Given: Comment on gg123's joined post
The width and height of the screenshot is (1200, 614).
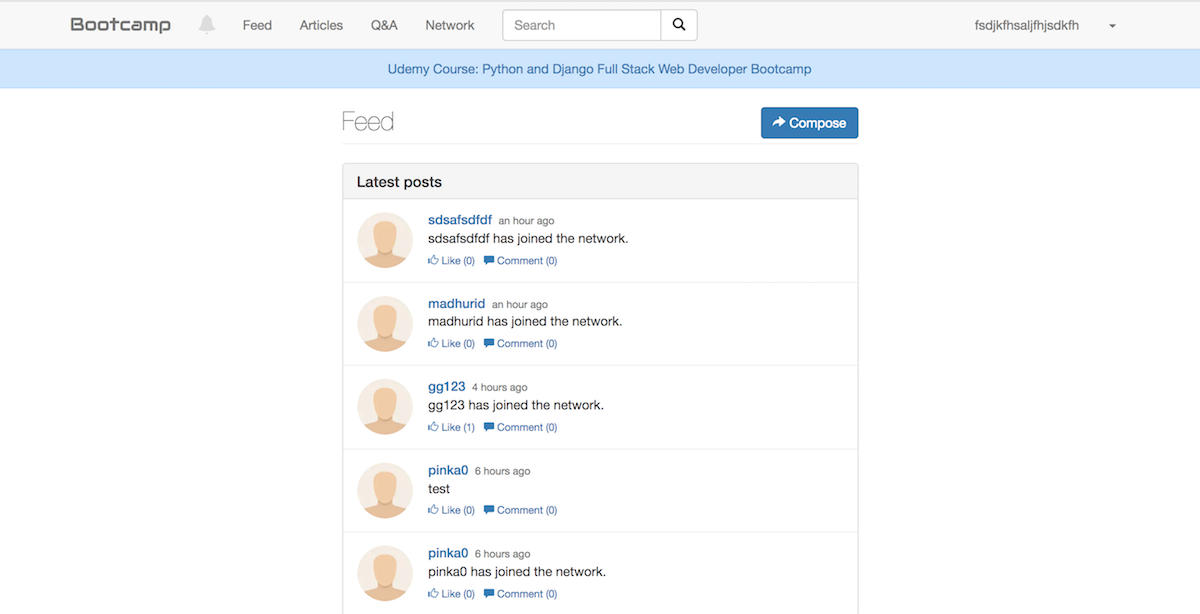Looking at the screenshot, I should point(520,427).
